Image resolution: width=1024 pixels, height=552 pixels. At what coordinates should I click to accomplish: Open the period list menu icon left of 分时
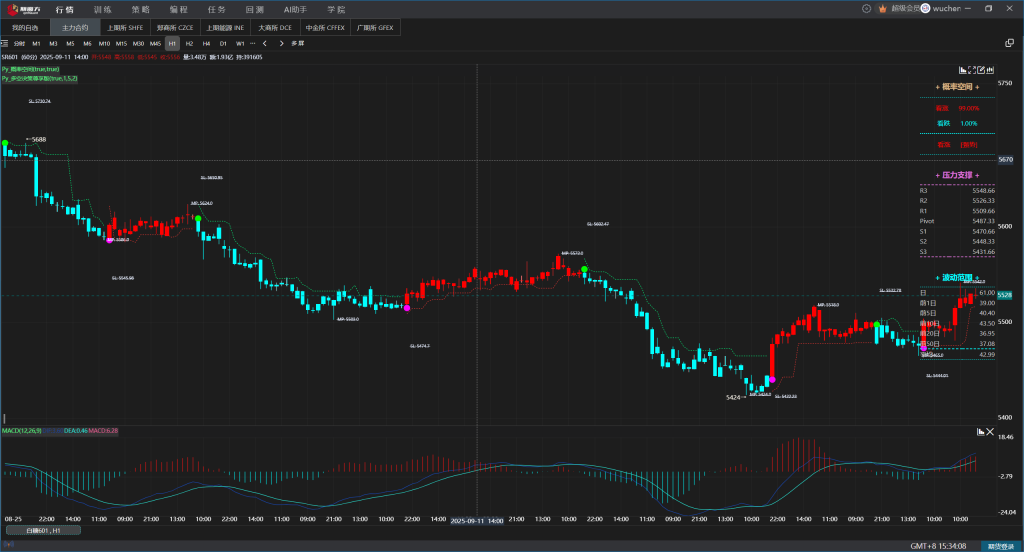pos(5,43)
